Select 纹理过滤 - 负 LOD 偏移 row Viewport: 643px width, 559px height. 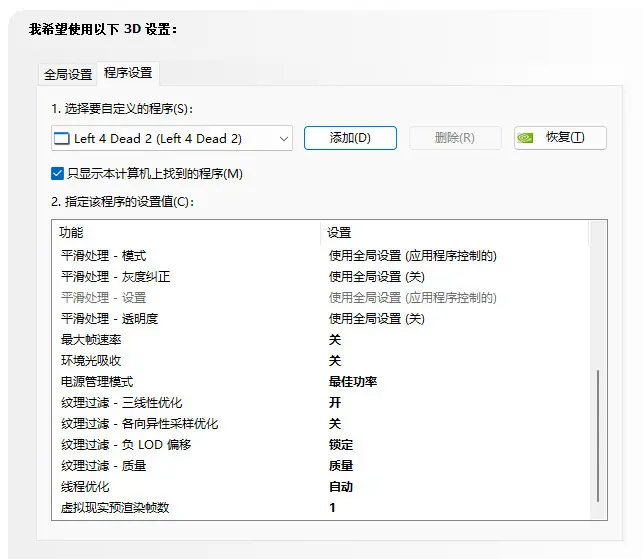(x=125, y=444)
